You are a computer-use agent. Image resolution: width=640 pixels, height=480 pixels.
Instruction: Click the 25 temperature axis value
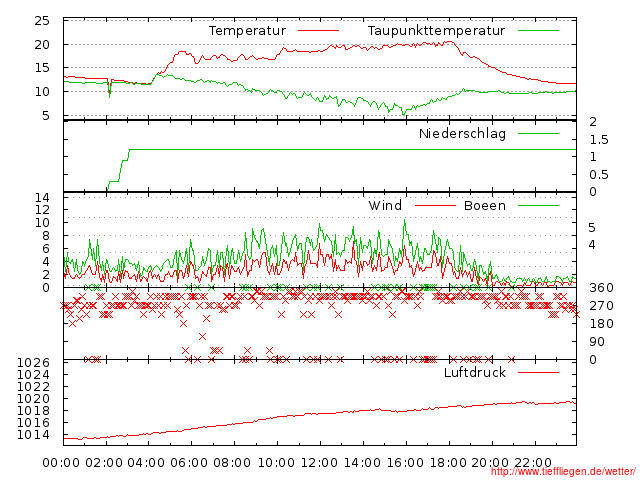pos(42,20)
